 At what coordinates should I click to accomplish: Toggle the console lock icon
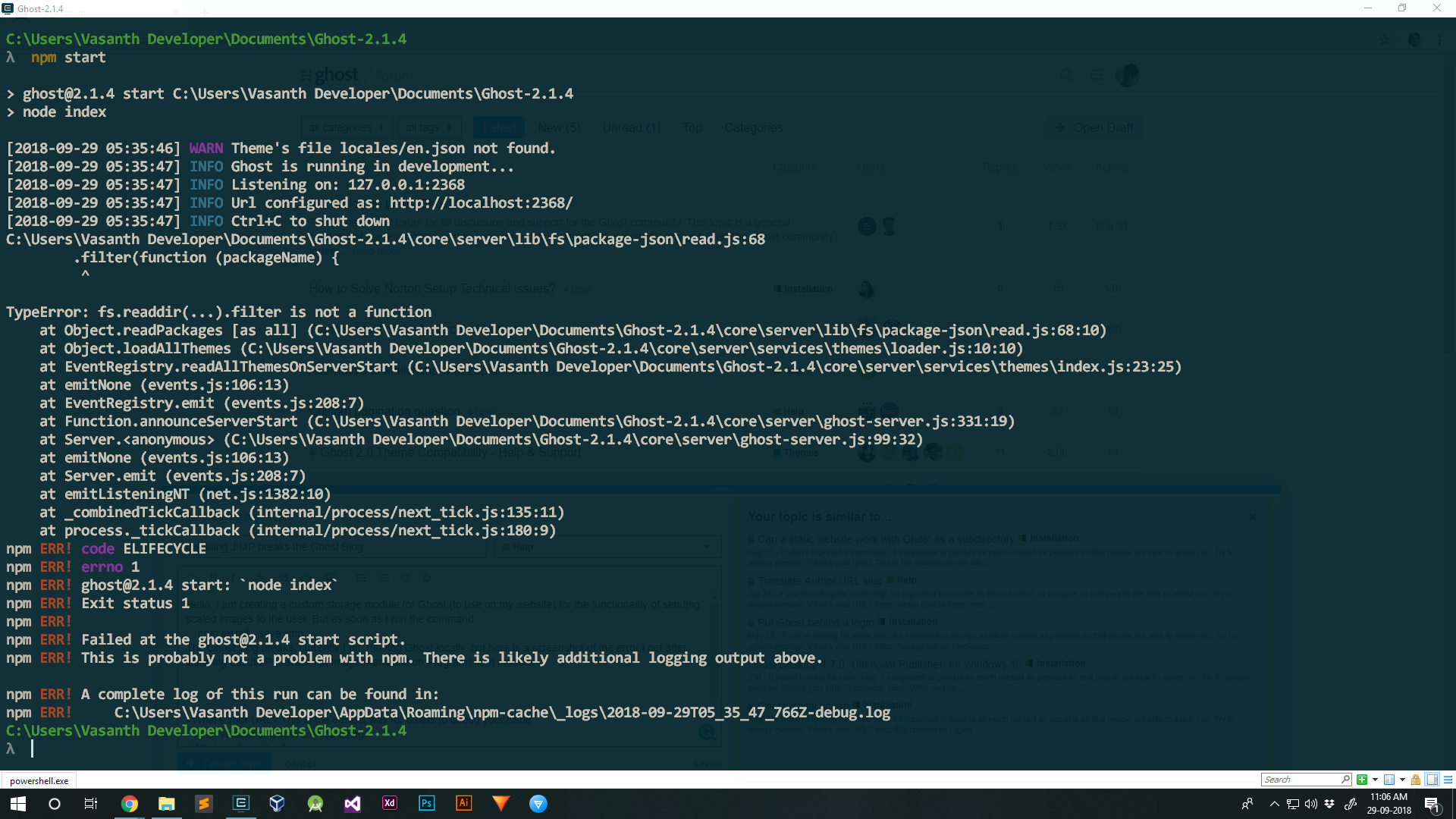point(1416,780)
